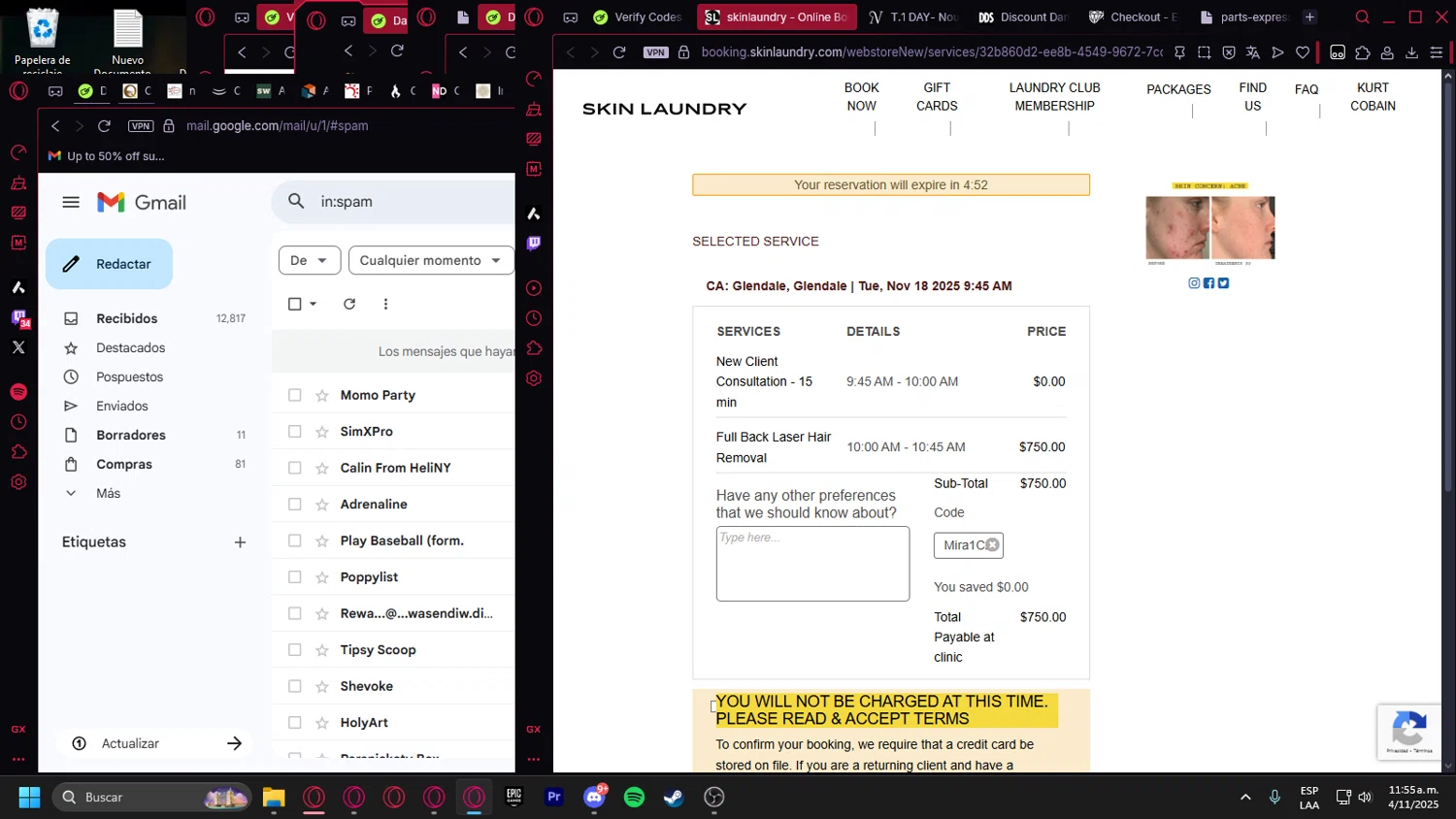Select the SimXPro email checkbox
Viewport: 1456px width, 819px height.
(295, 432)
